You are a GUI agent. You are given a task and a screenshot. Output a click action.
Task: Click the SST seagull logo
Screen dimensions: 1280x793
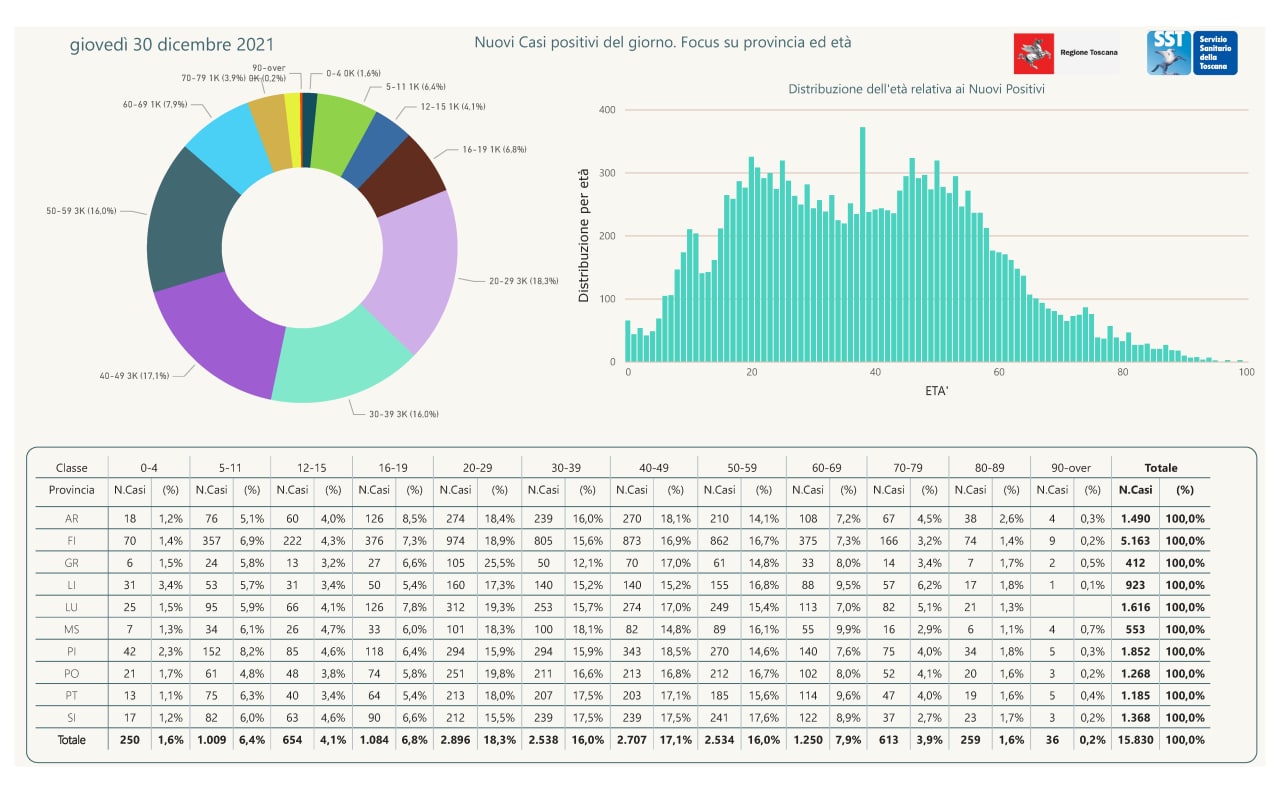[1167, 53]
